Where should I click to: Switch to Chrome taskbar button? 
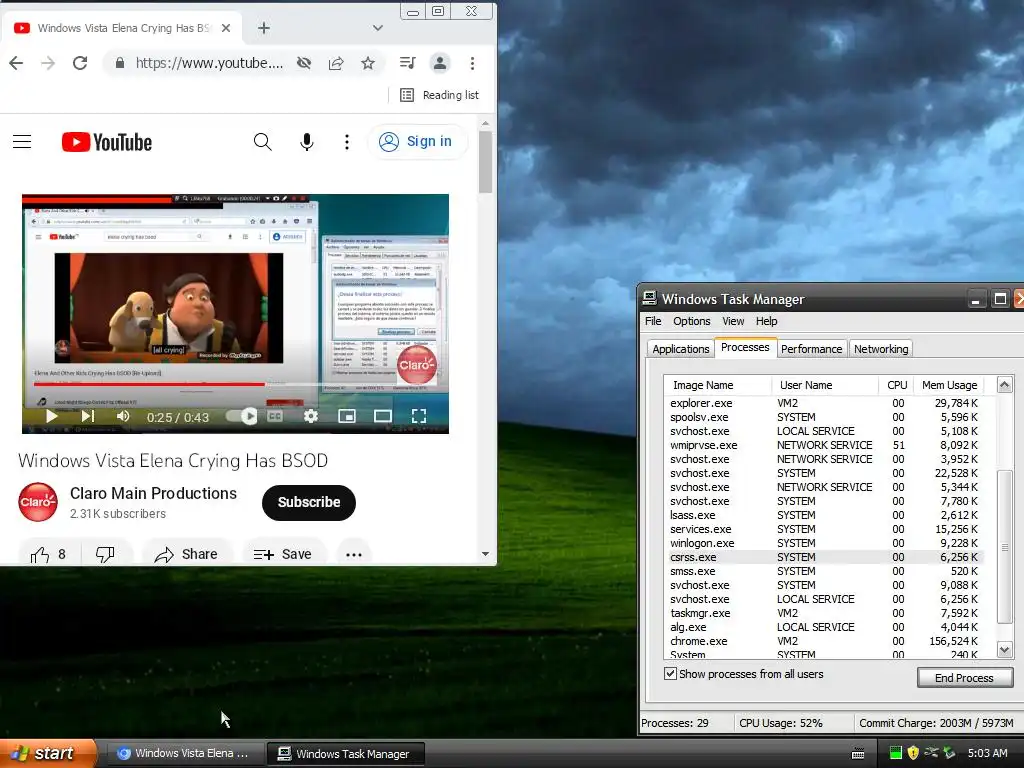pos(184,754)
